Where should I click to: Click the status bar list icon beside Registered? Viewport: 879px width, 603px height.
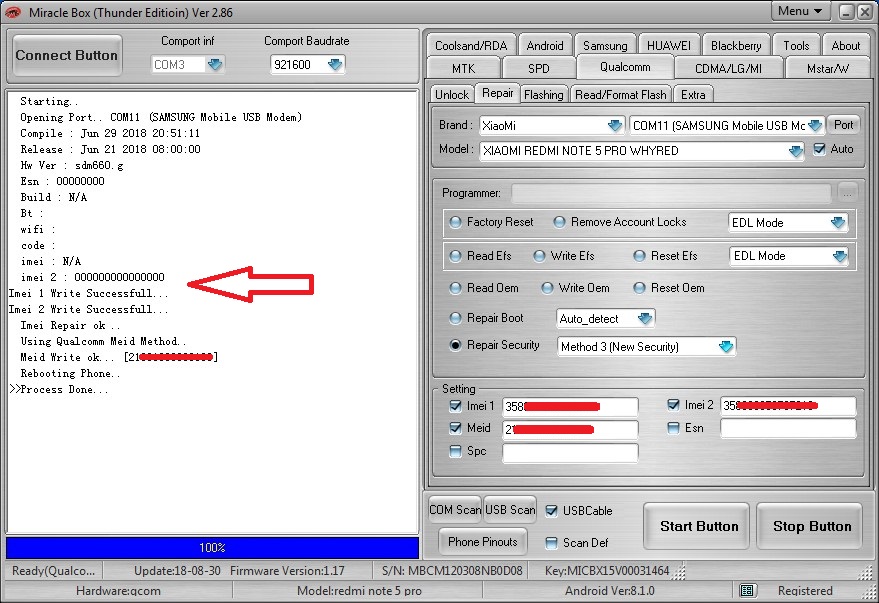[747, 590]
